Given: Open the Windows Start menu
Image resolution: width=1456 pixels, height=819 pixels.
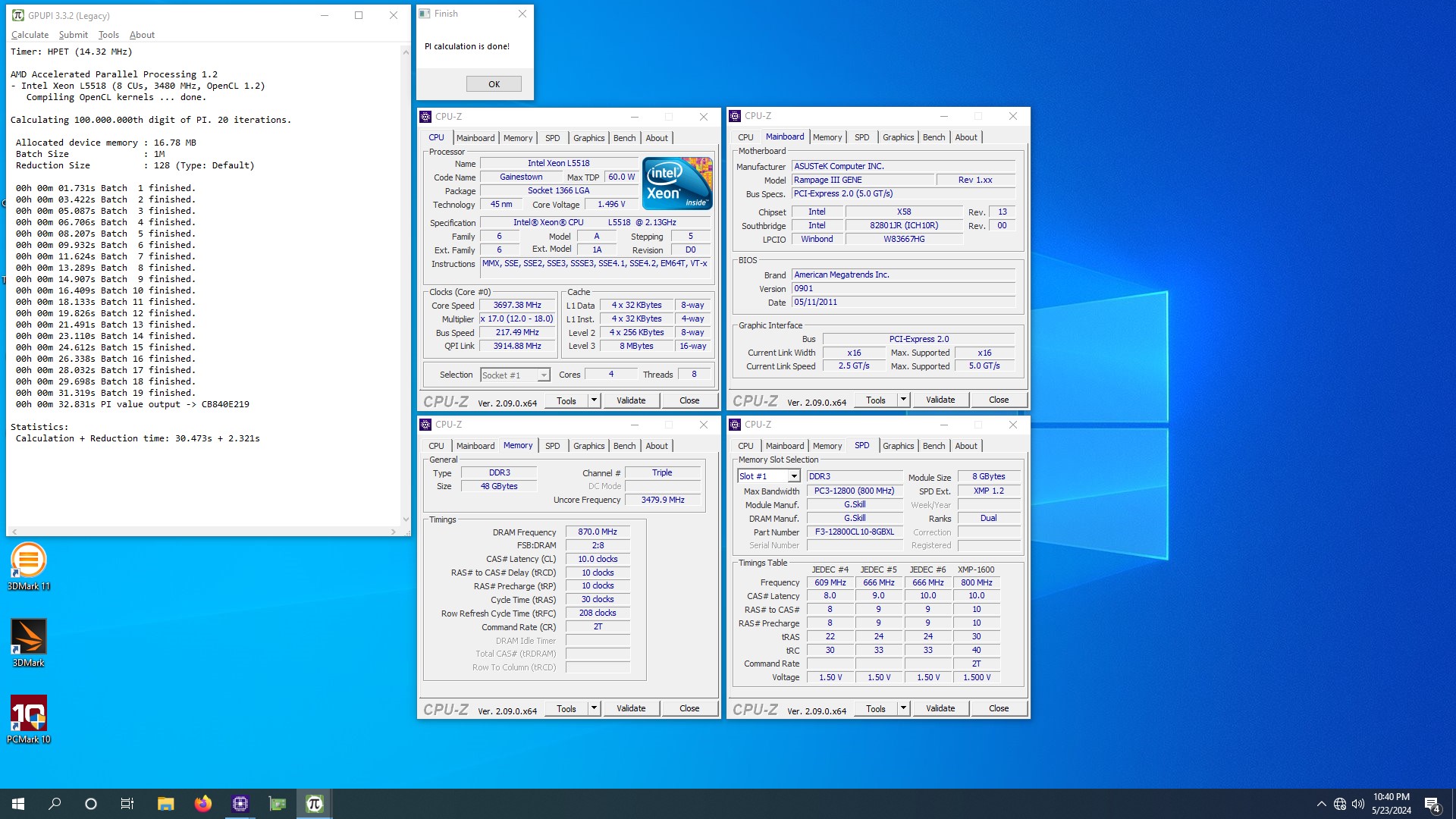Looking at the screenshot, I should [18, 804].
